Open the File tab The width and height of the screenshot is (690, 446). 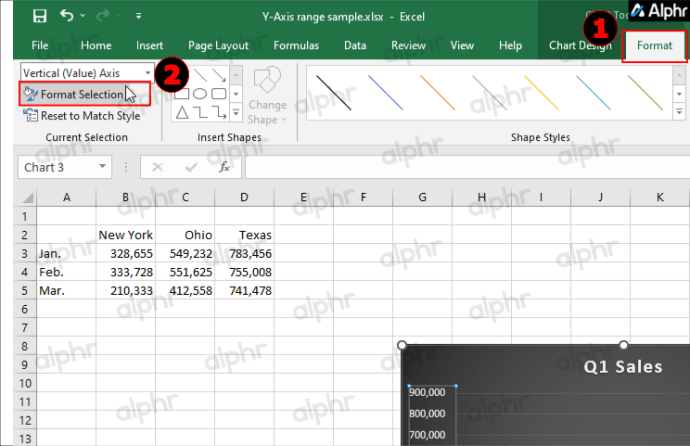(x=40, y=45)
